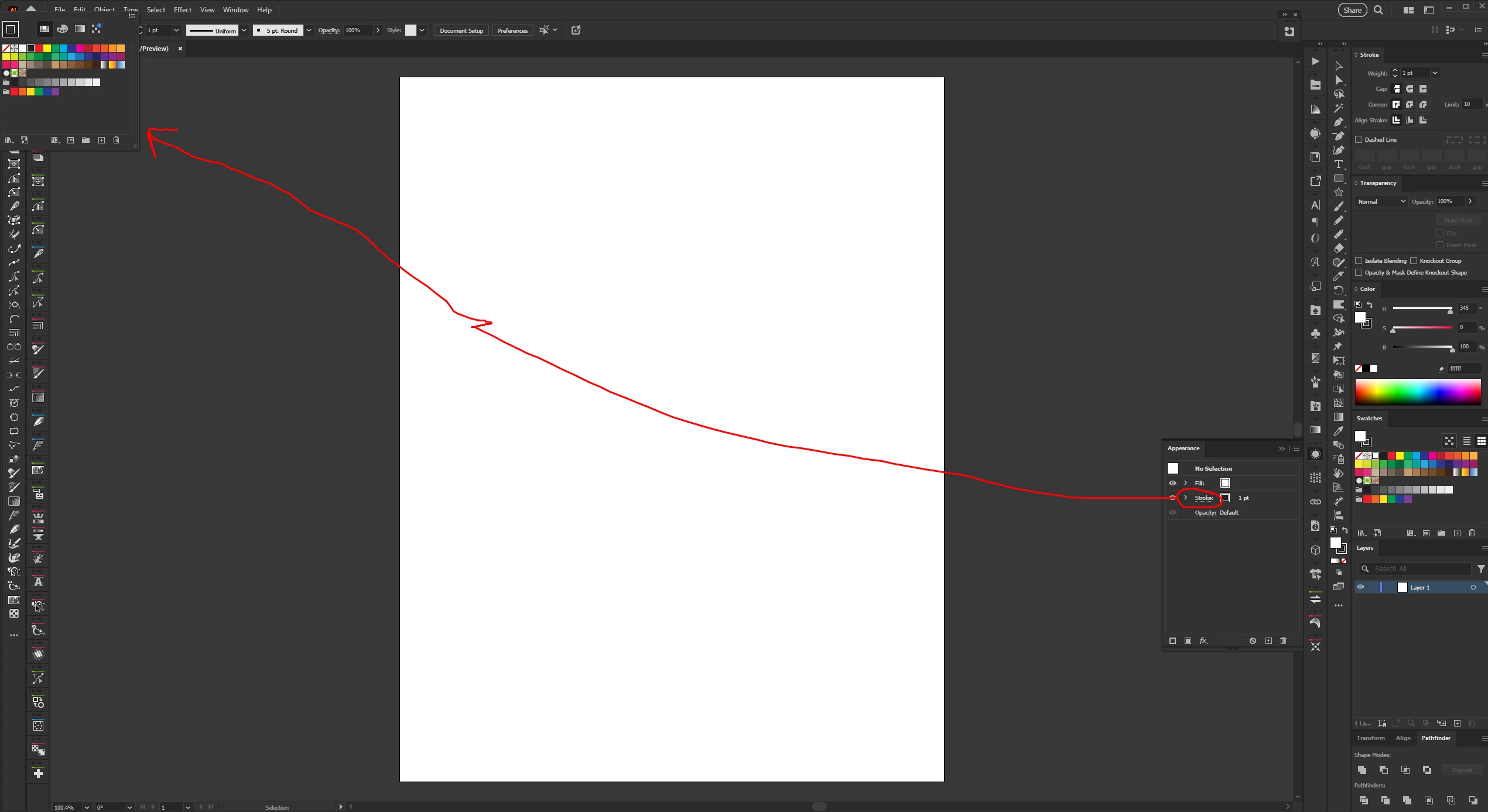Open the blending mode Normal dropdown

click(1381, 201)
